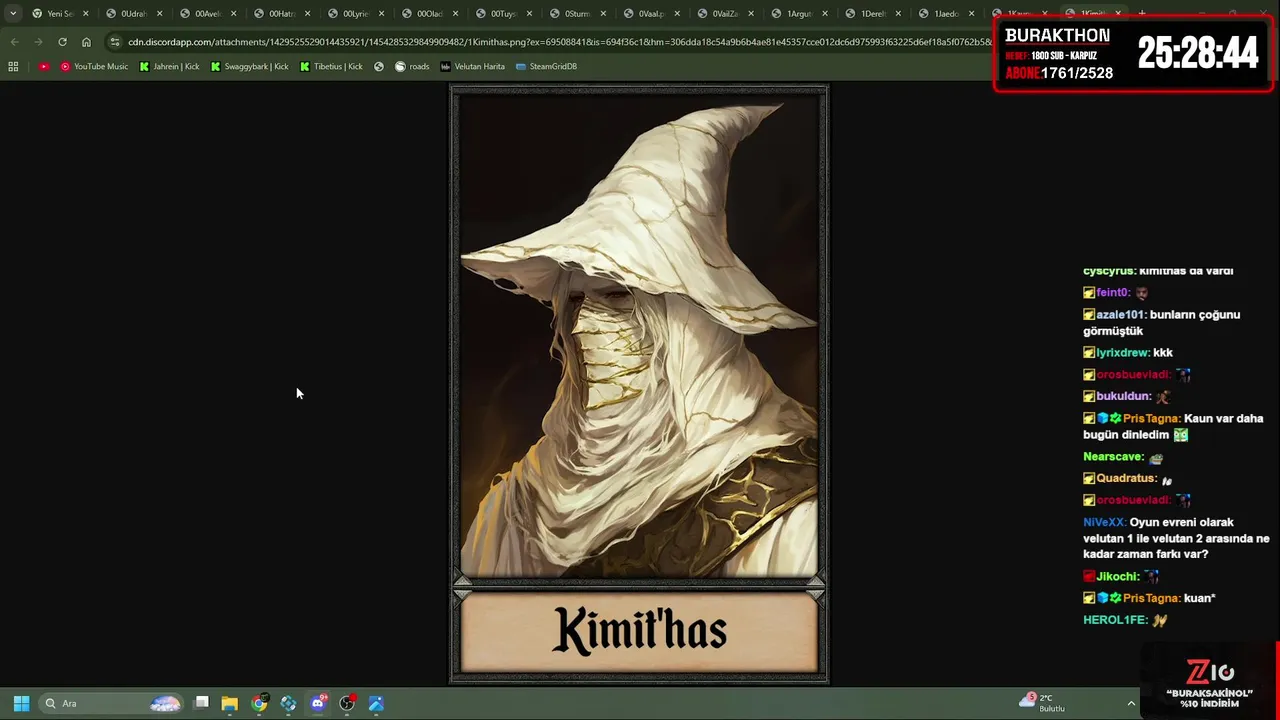The height and width of the screenshot is (720, 1280).
Task: Open the apps grid in bookmarks bar
Action: coord(13,66)
